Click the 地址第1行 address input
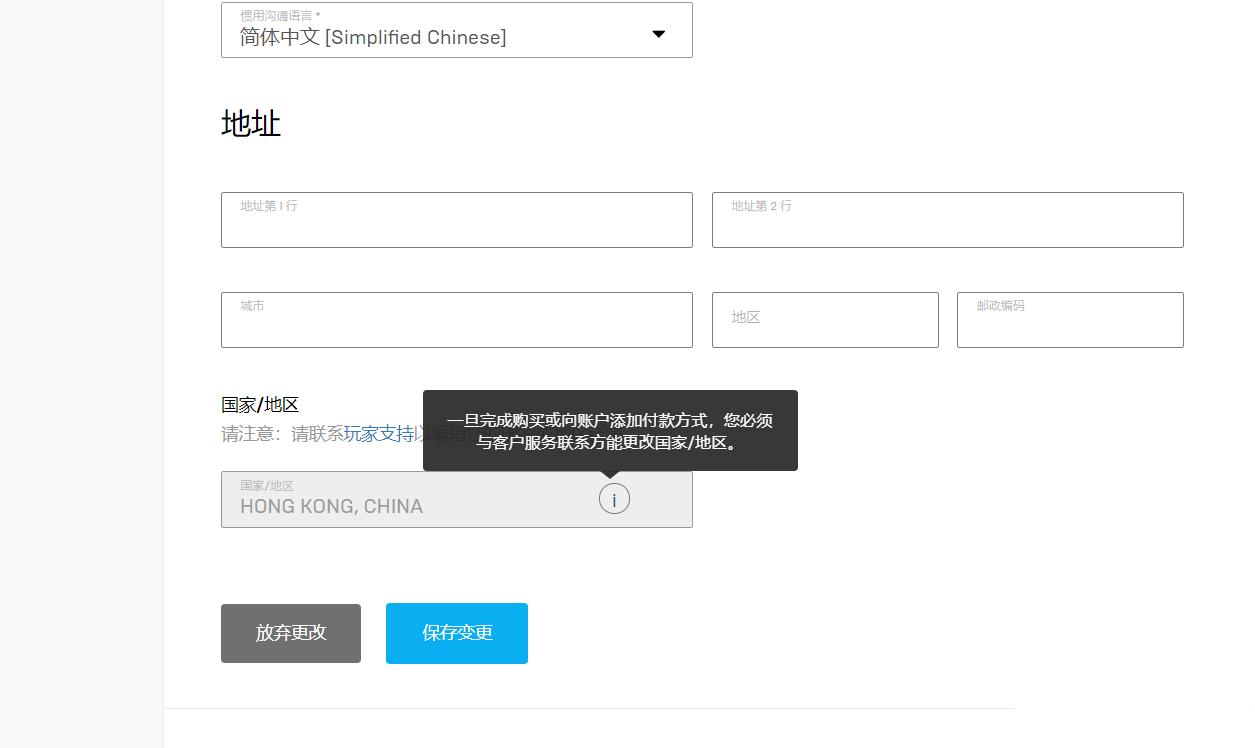This screenshot has height=748, width=1255. [457, 220]
